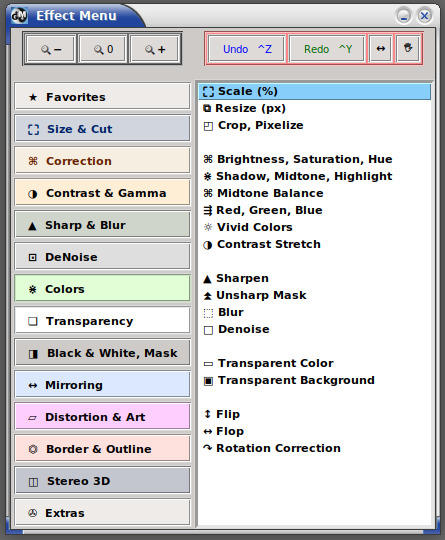The height and width of the screenshot is (540, 445).
Task: Open the Border & Outline category
Action: click(x=102, y=449)
